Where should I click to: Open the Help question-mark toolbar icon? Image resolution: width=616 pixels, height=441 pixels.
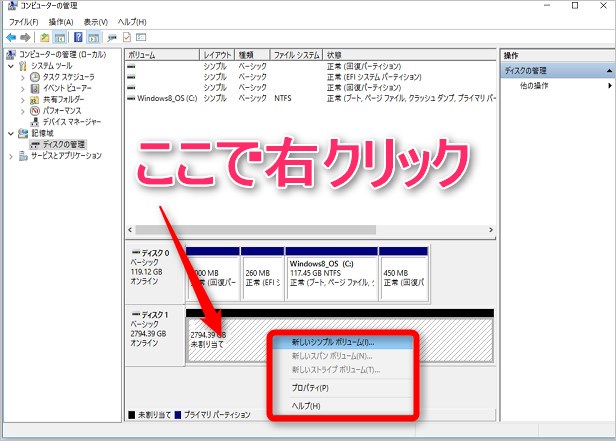[78, 38]
